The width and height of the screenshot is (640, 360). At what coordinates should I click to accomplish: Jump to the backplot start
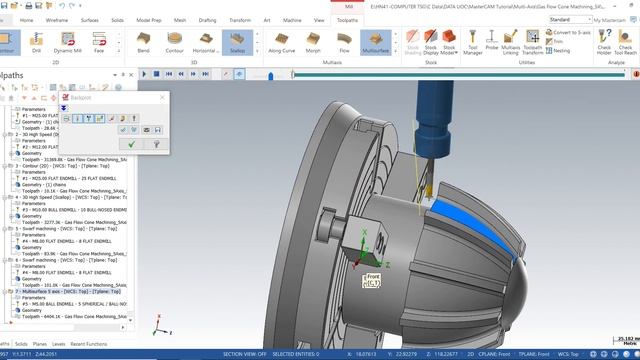click(169, 74)
